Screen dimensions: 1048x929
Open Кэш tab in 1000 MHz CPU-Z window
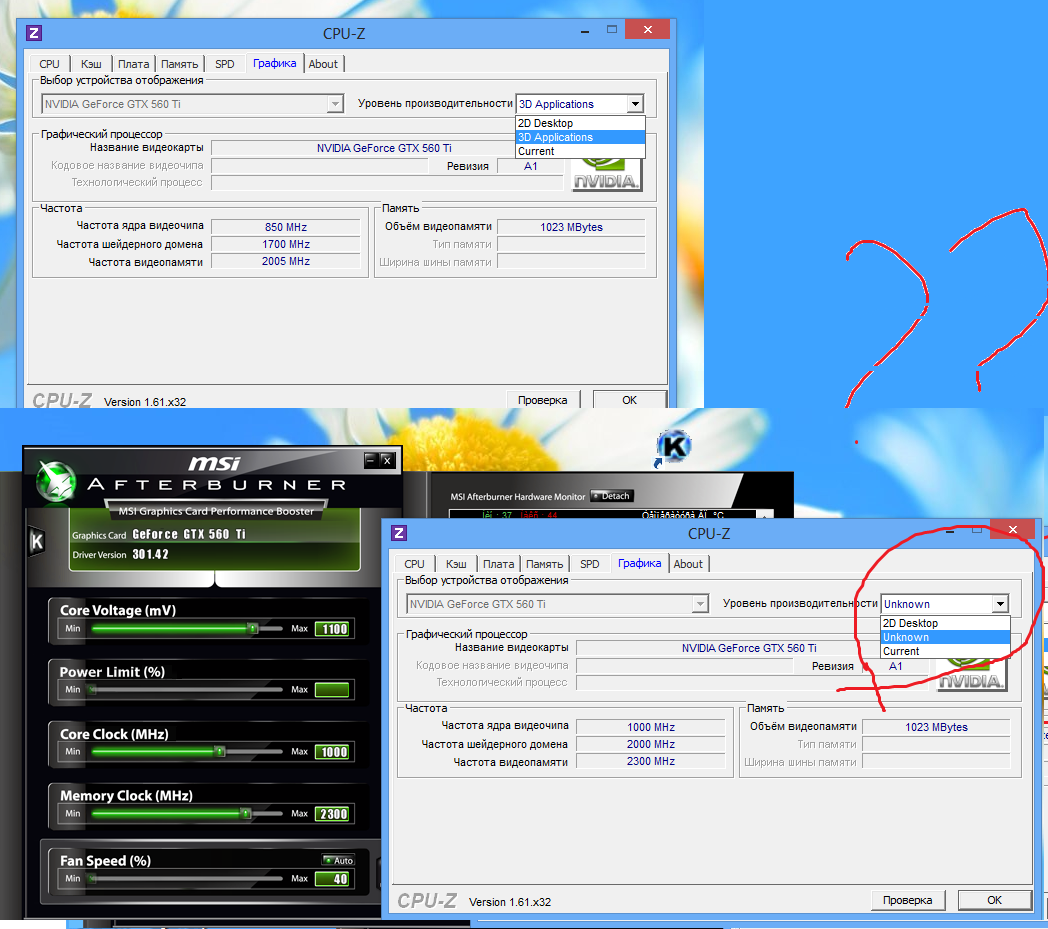click(456, 564)
